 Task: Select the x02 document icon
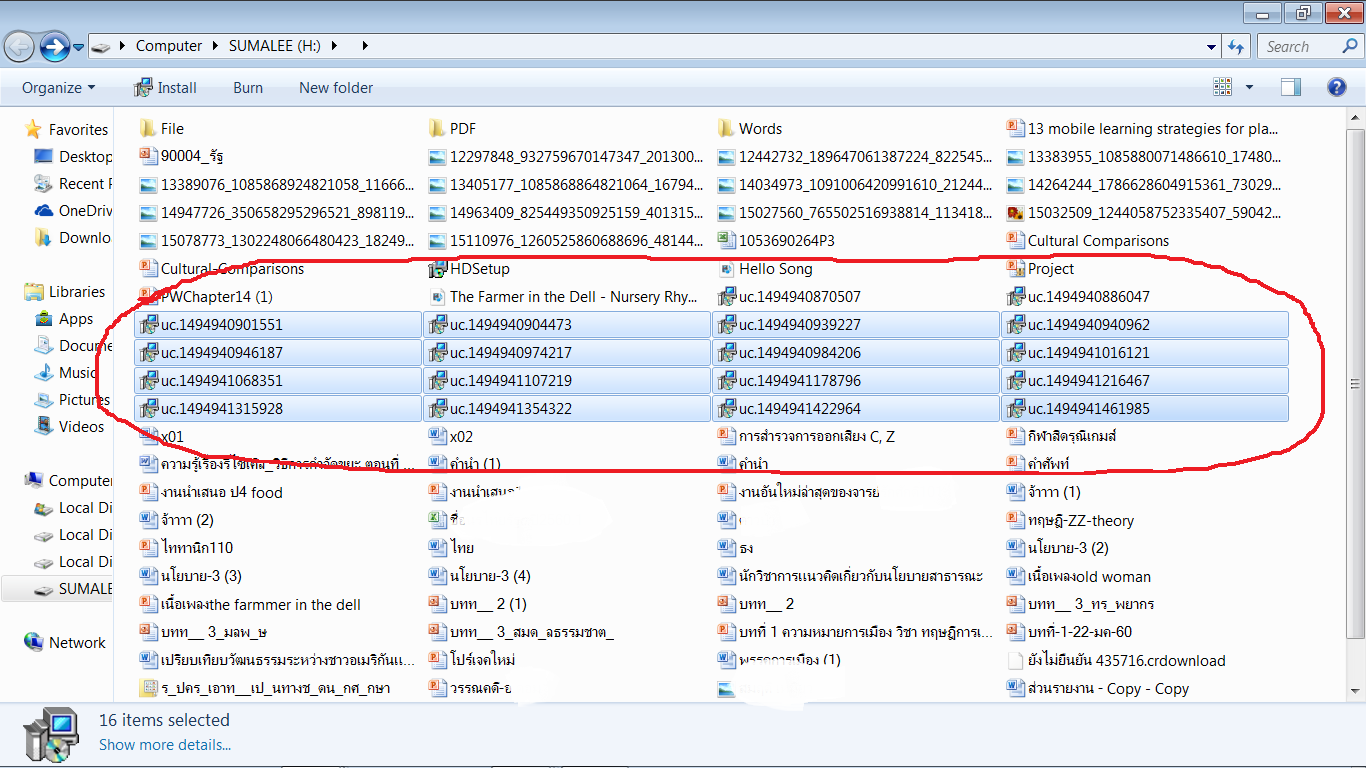[437, 437]
